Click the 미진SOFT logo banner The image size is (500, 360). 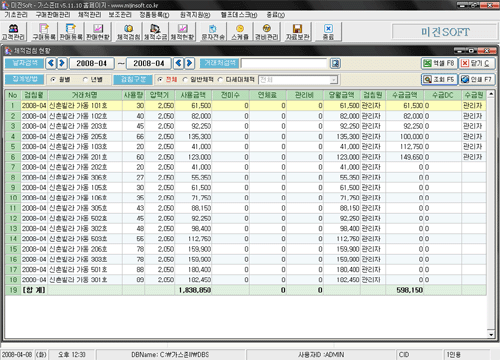[445, 32]
